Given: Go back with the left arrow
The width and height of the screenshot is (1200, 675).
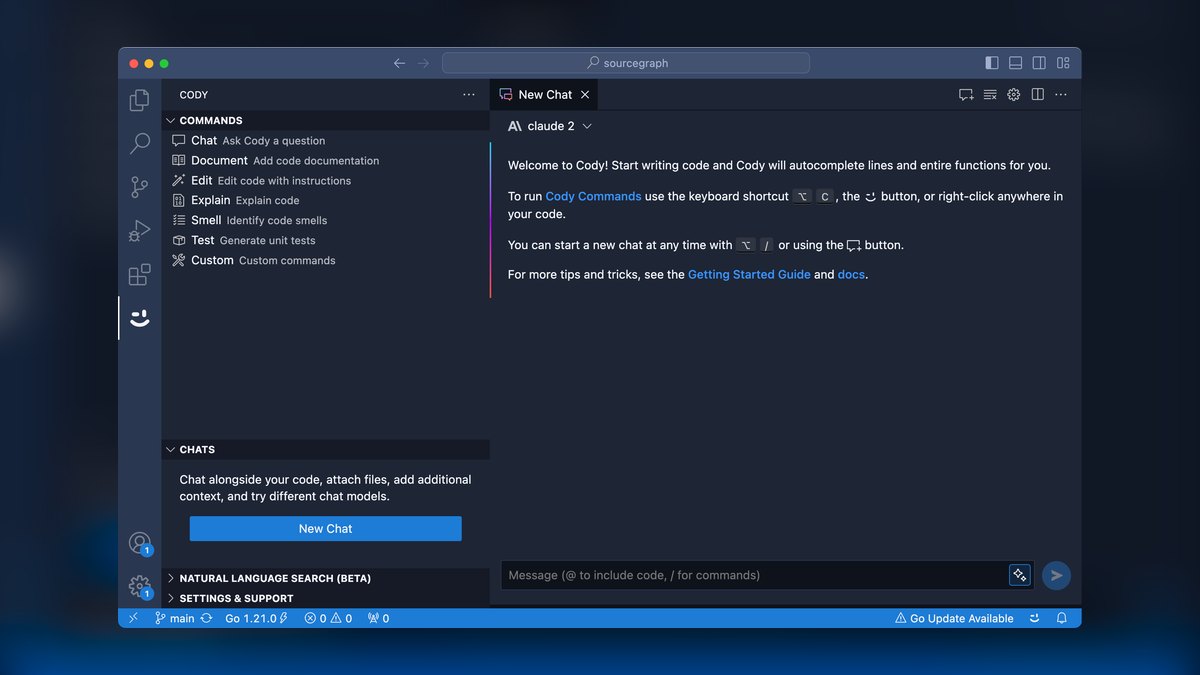Looking at the screenshot, I should click(x=399, y=63).
